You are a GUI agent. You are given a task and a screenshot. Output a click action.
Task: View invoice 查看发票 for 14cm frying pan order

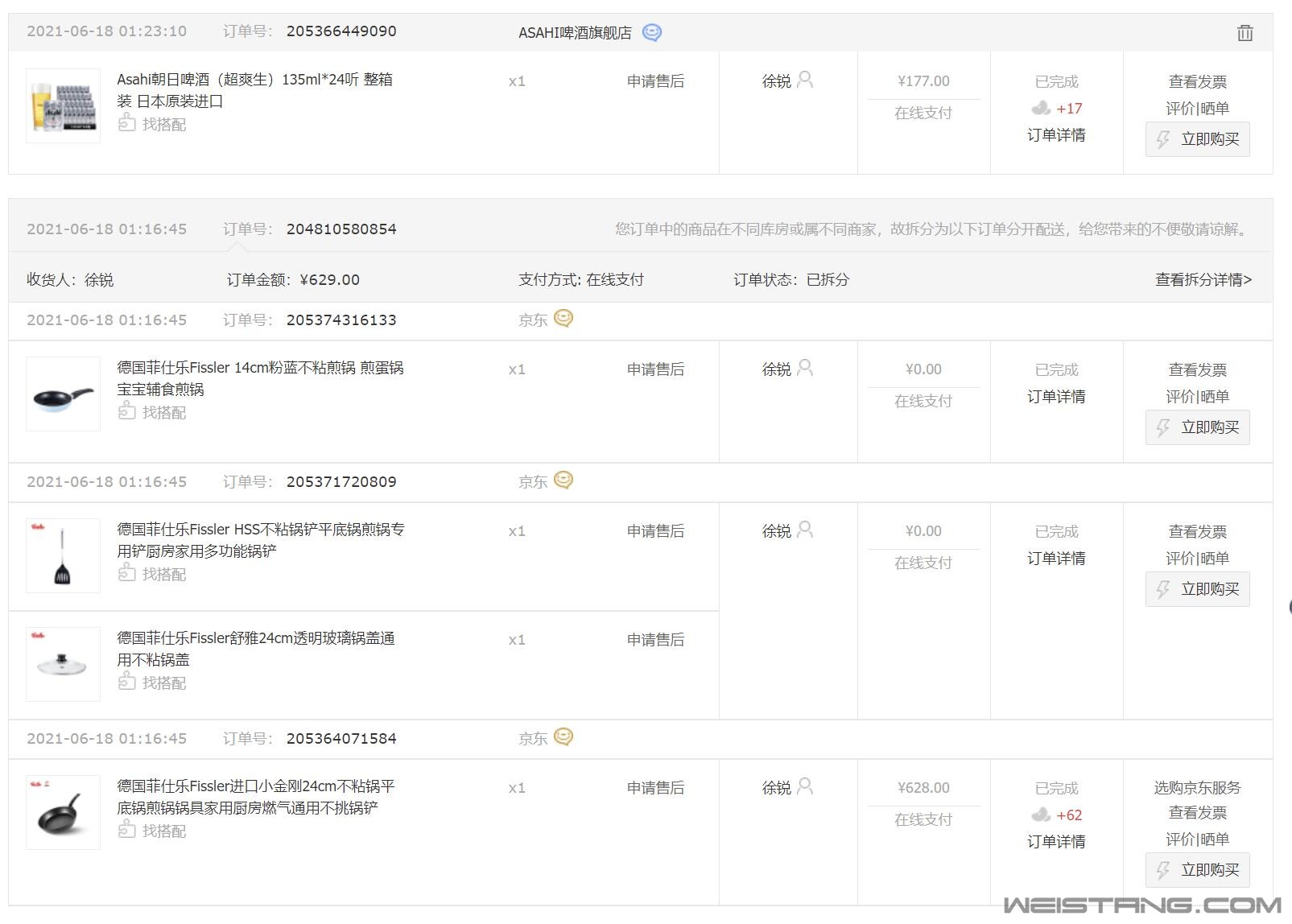1198,370
